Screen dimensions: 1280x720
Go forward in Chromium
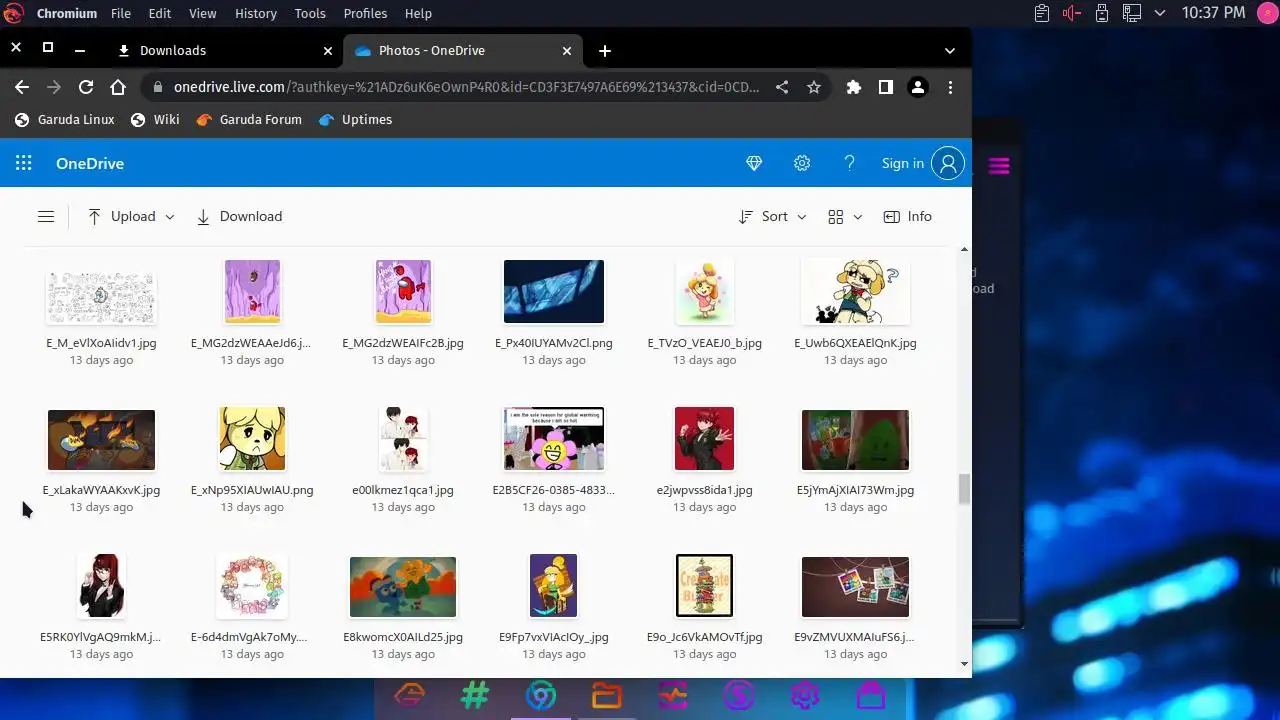pyautogui.click(x=54, y=87)
